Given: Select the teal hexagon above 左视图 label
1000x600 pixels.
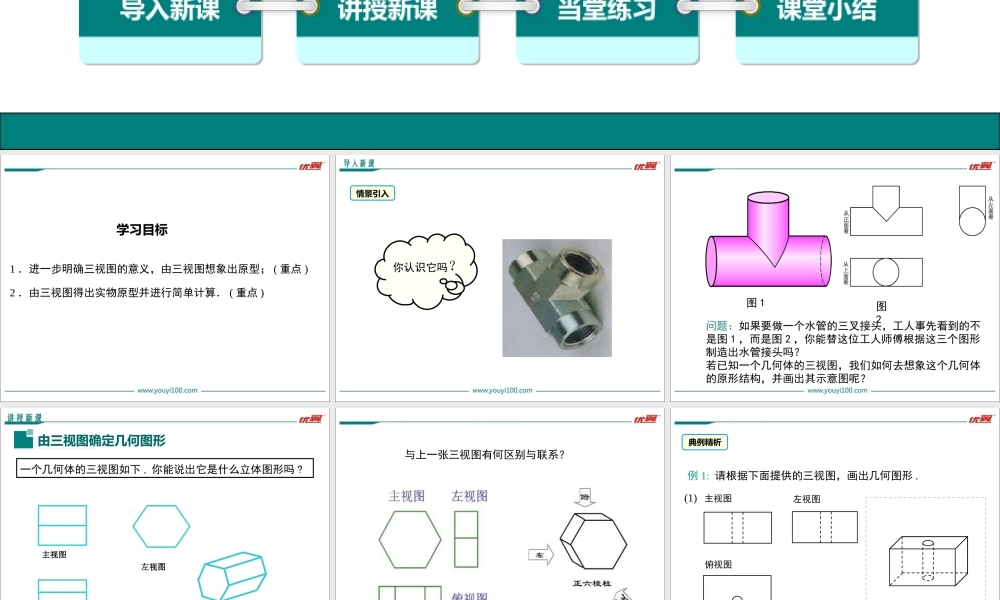Looking at the screenshot, I should 161,526.
